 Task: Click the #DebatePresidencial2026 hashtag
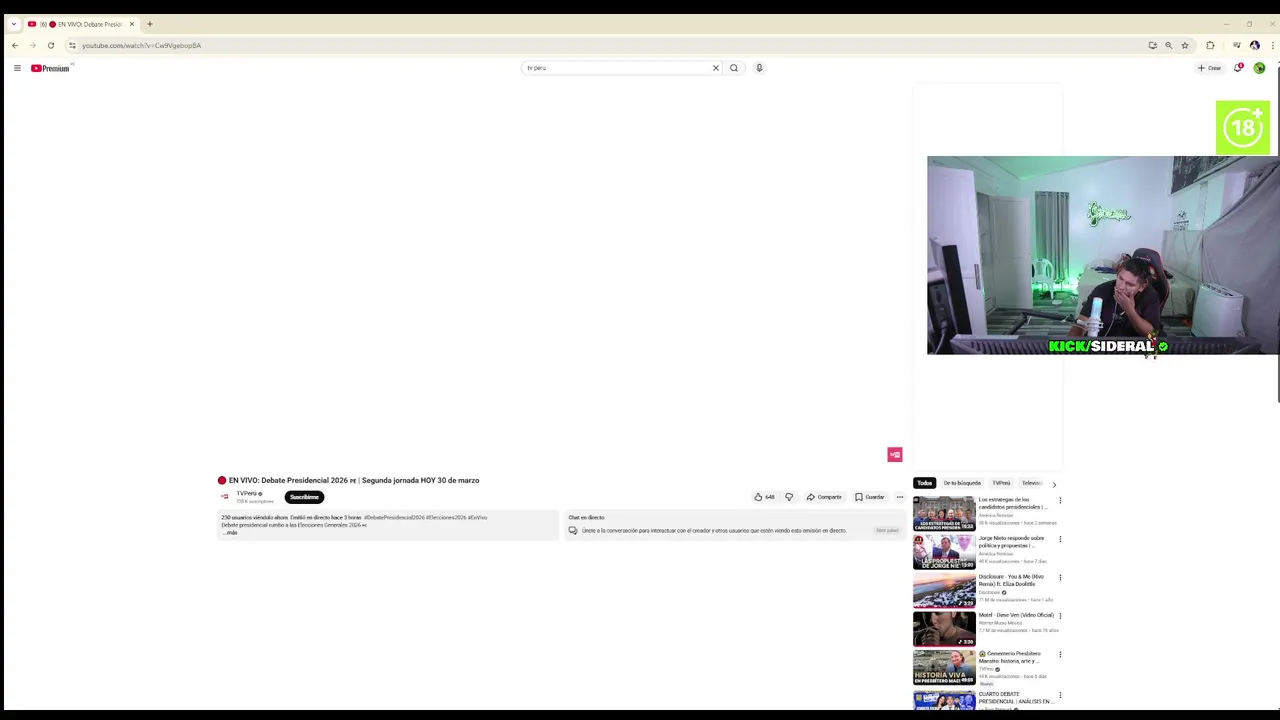point(394,517)
